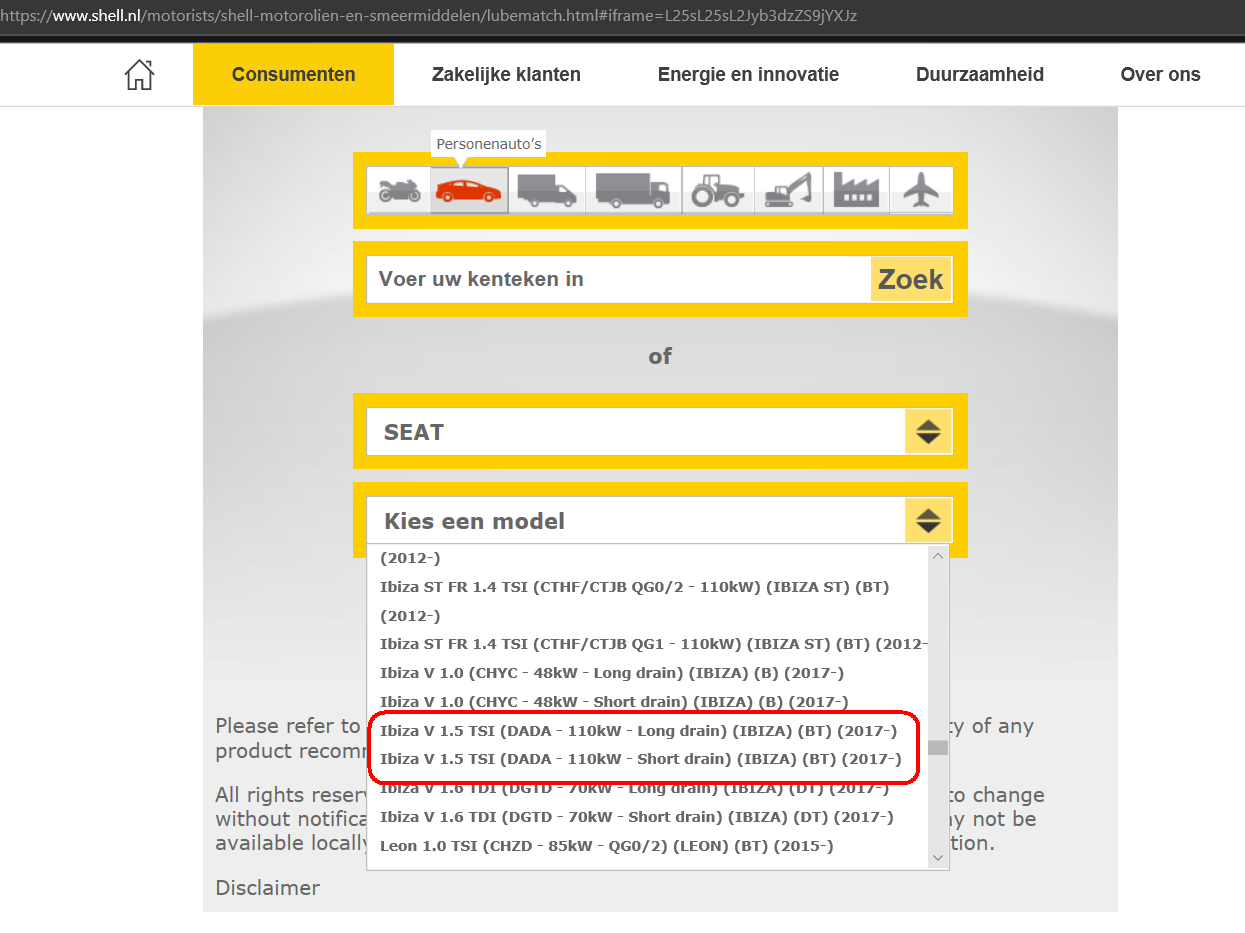The image size is (1245, 933).
Task: Focus the 'Voer uw kenteken in' field
Action: 618,279
